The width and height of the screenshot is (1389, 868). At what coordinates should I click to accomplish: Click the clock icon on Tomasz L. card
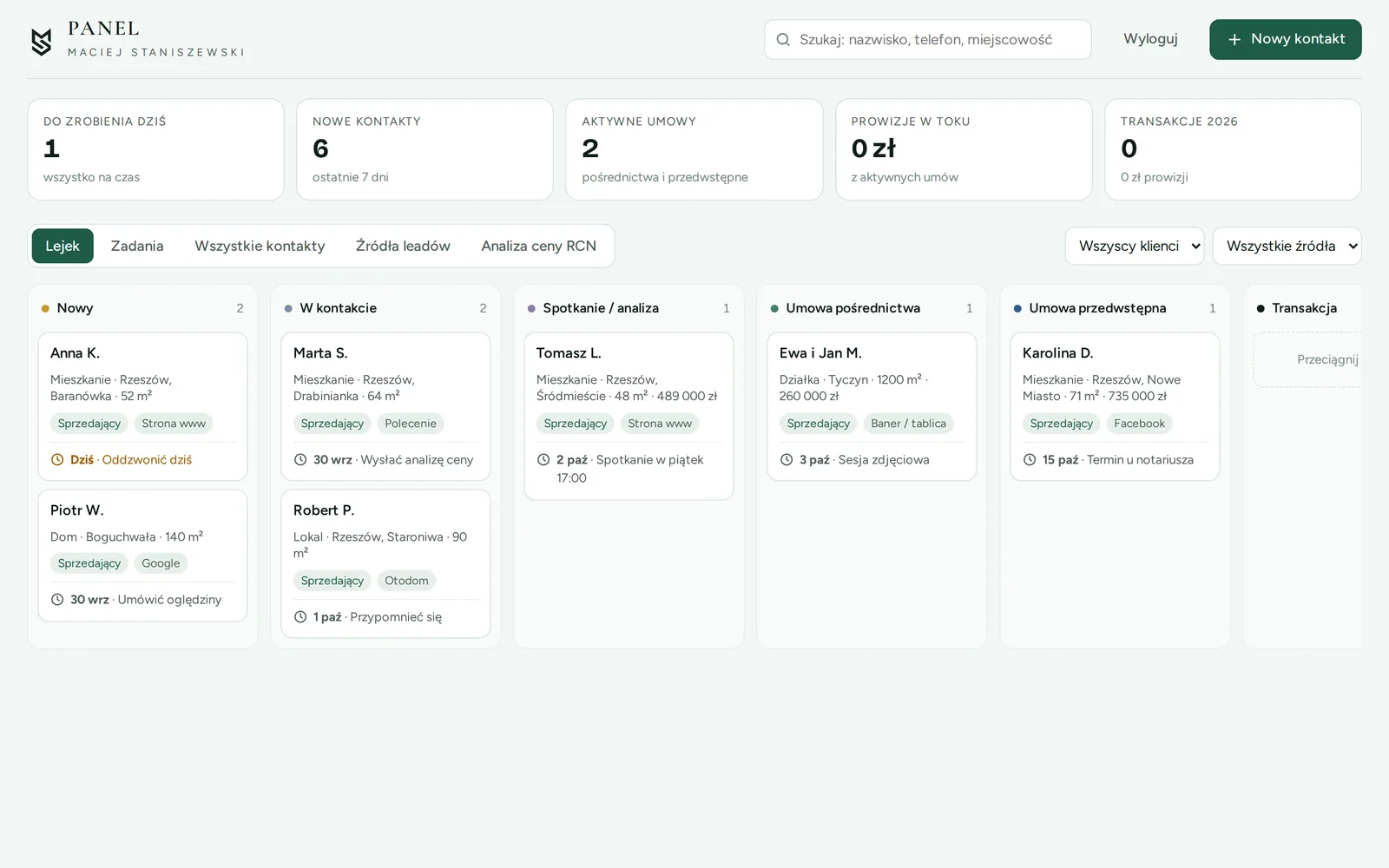point(543,460)
